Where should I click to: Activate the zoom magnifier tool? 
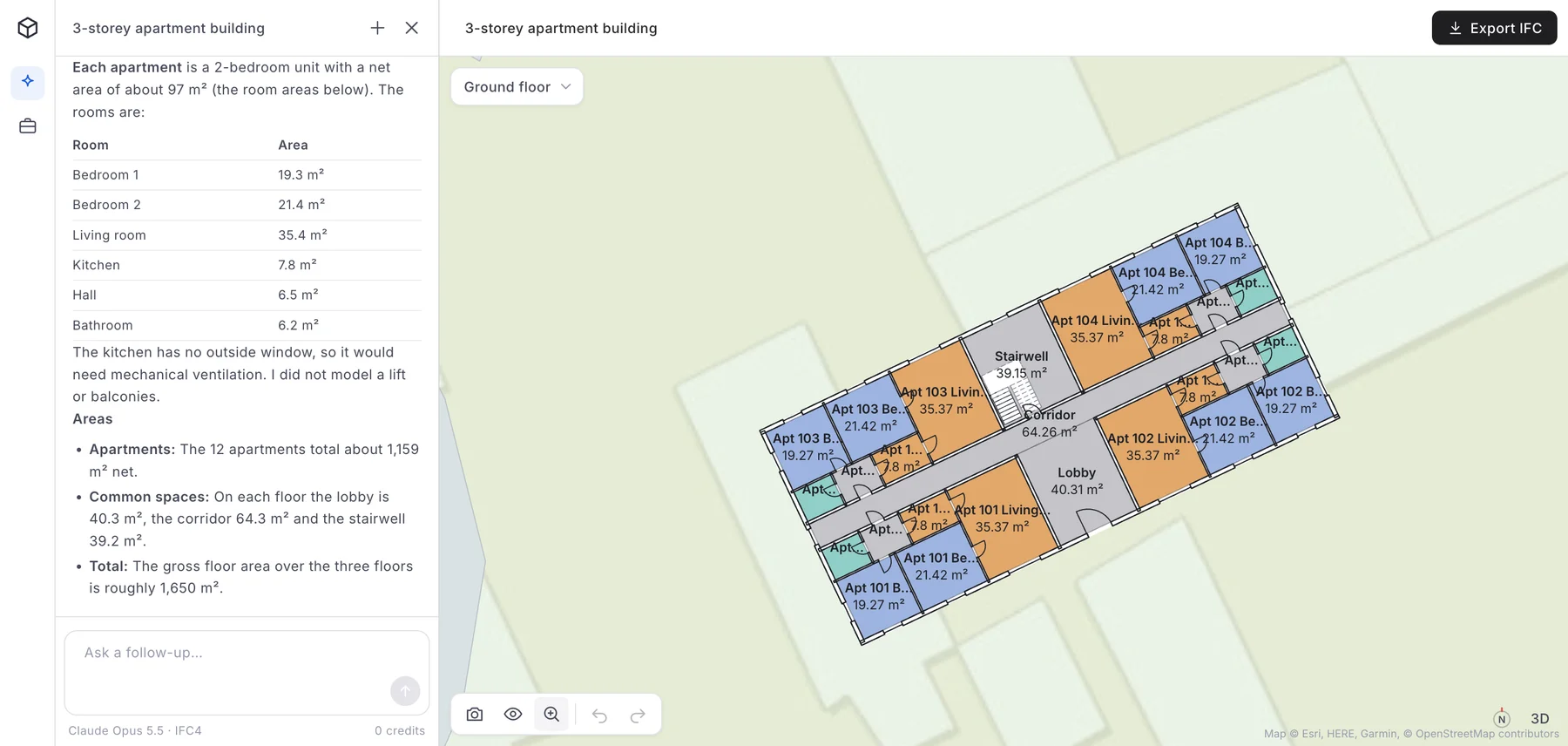pos(551,715)
